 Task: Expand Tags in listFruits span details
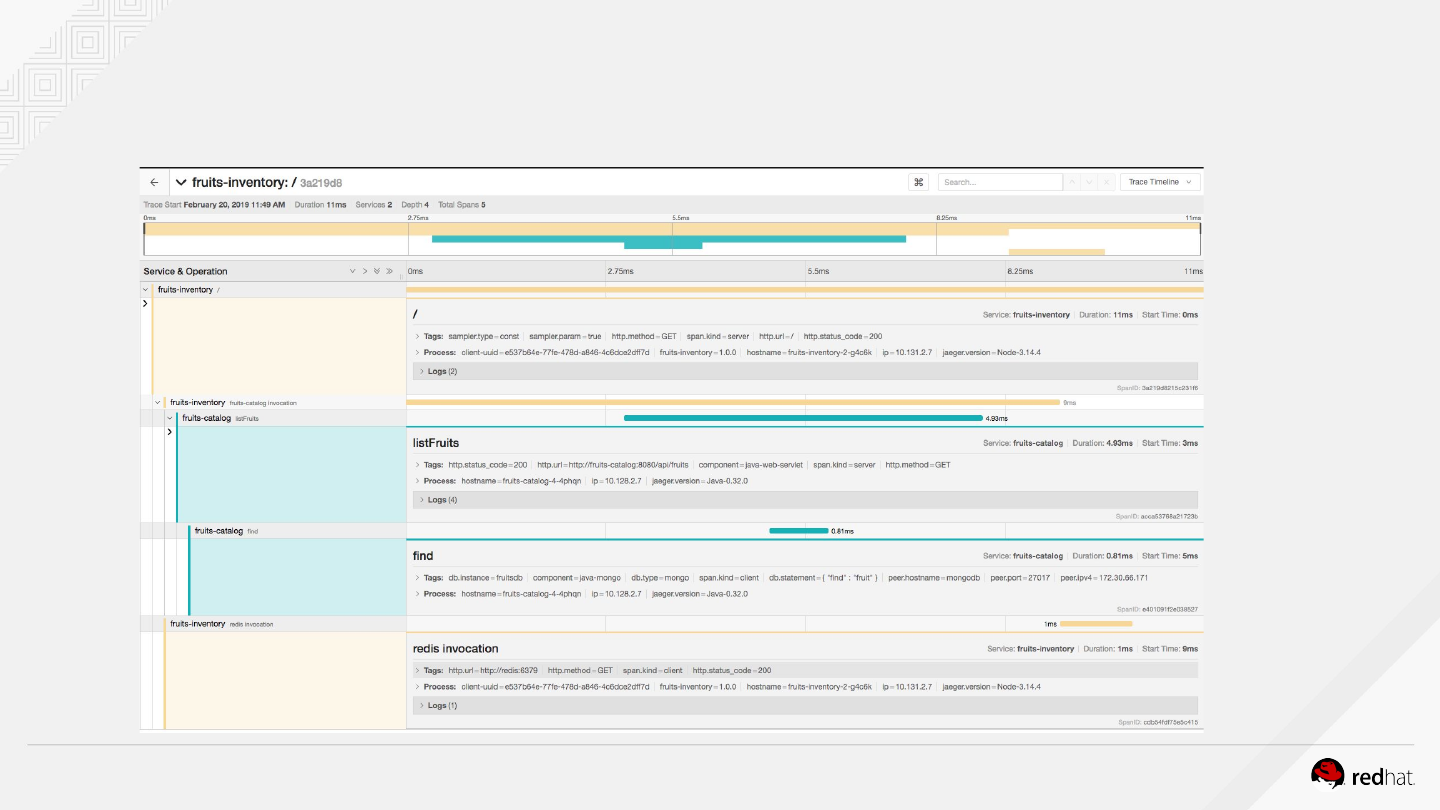431,465
